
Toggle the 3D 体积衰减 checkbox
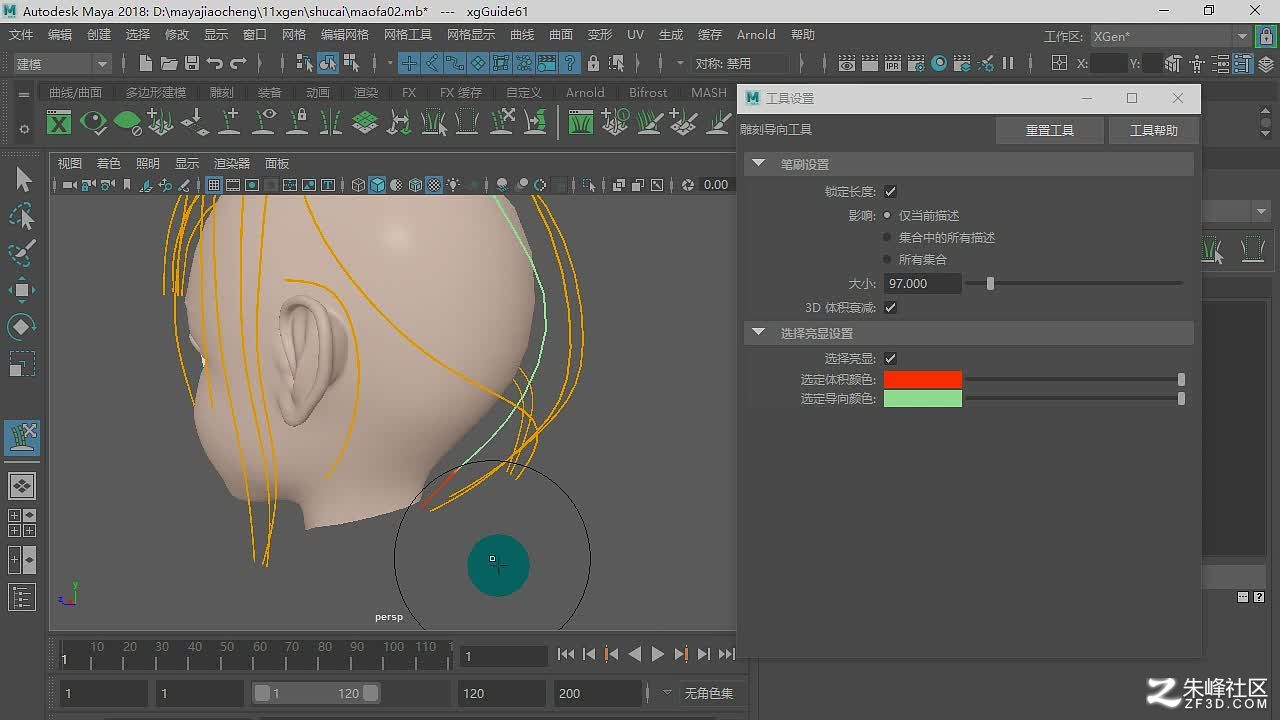[890, 307]
